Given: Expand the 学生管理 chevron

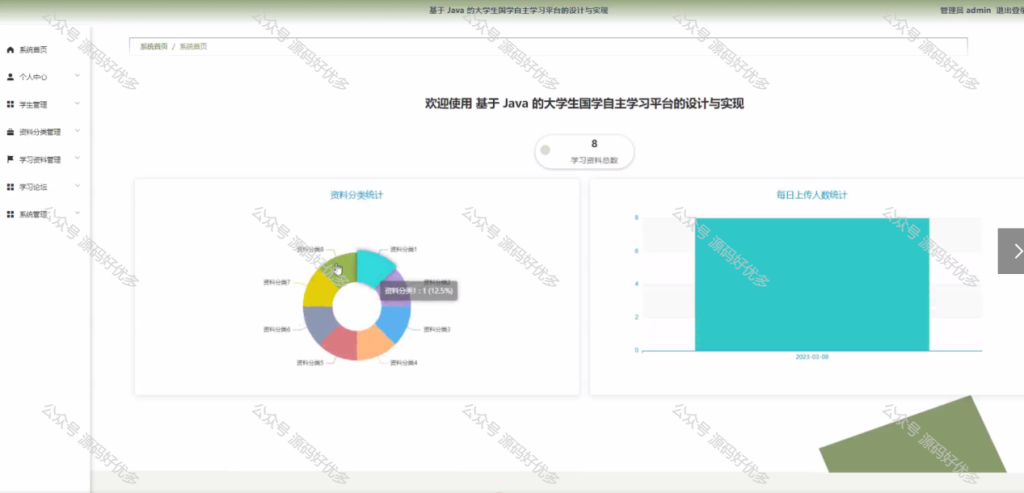Looking at the screenshot, I should (x=77, y=103).
